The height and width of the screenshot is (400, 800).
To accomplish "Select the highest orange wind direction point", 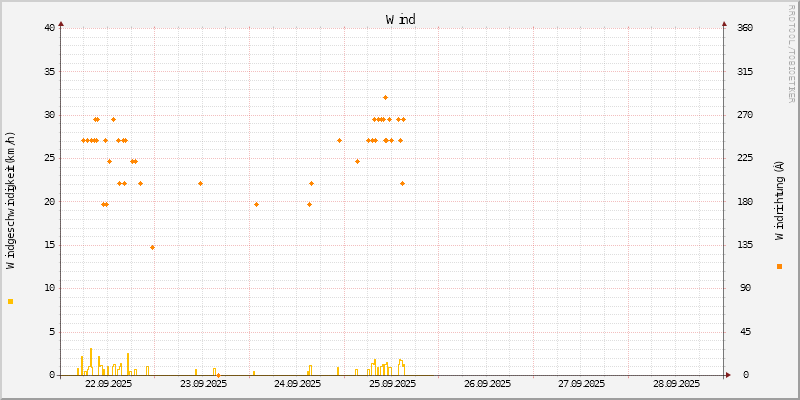I will (385, 97).
